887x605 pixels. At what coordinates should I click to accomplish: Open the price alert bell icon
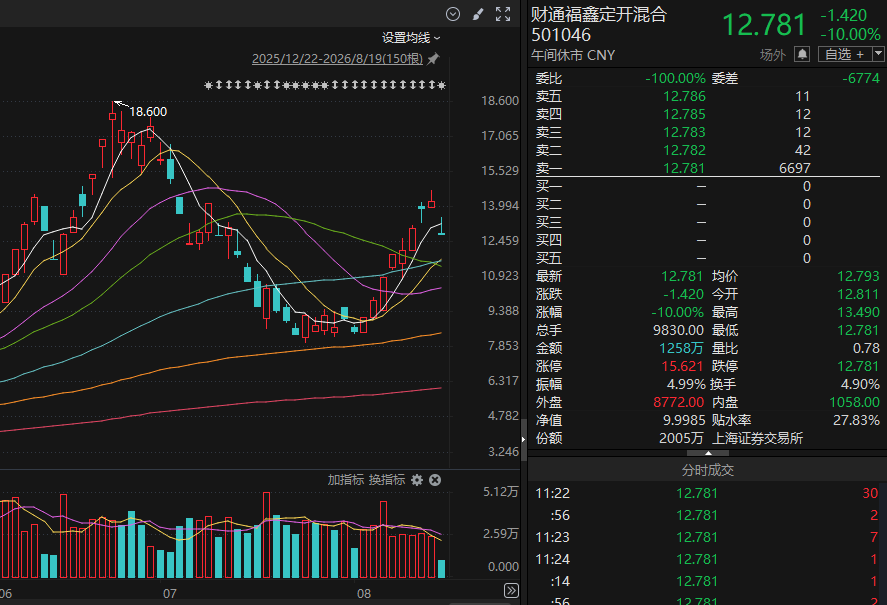pos(802,54)
